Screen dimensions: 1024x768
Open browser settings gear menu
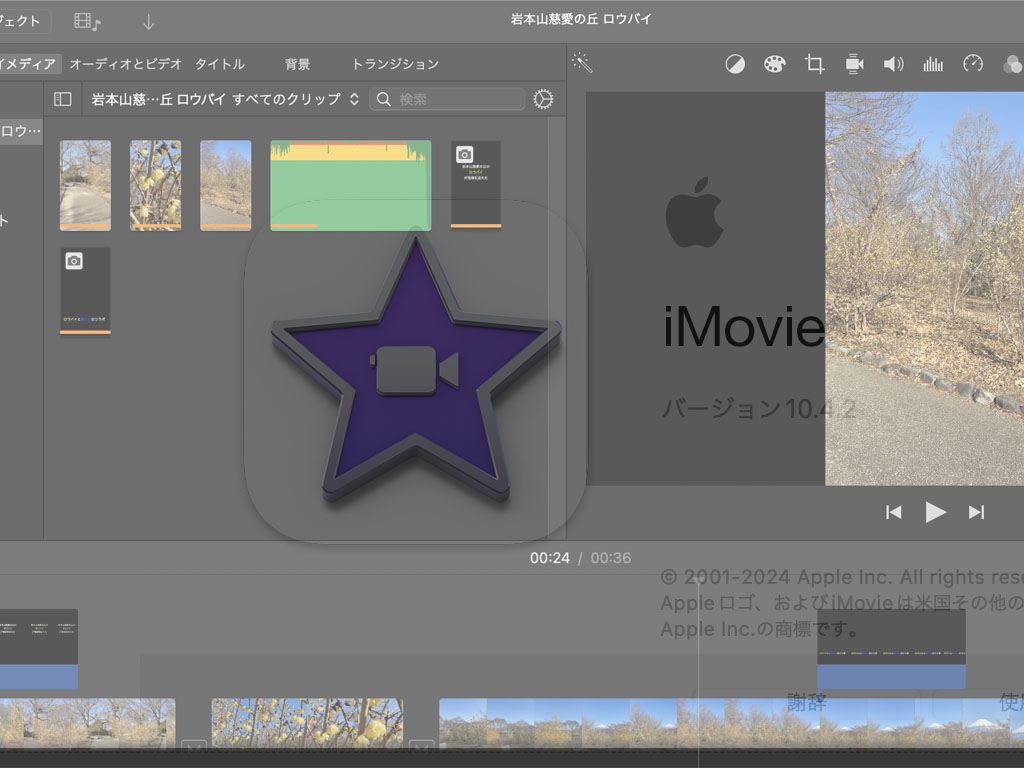click(543, 99)
